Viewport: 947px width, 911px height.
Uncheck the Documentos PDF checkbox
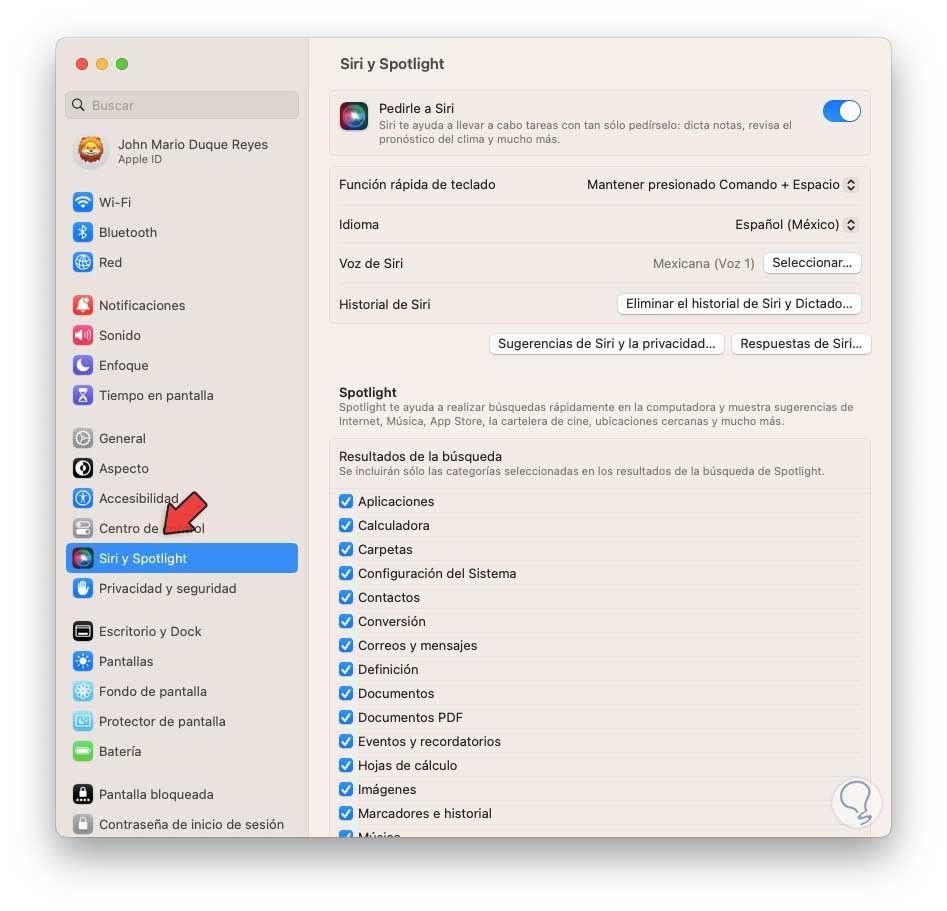point(346,717)
